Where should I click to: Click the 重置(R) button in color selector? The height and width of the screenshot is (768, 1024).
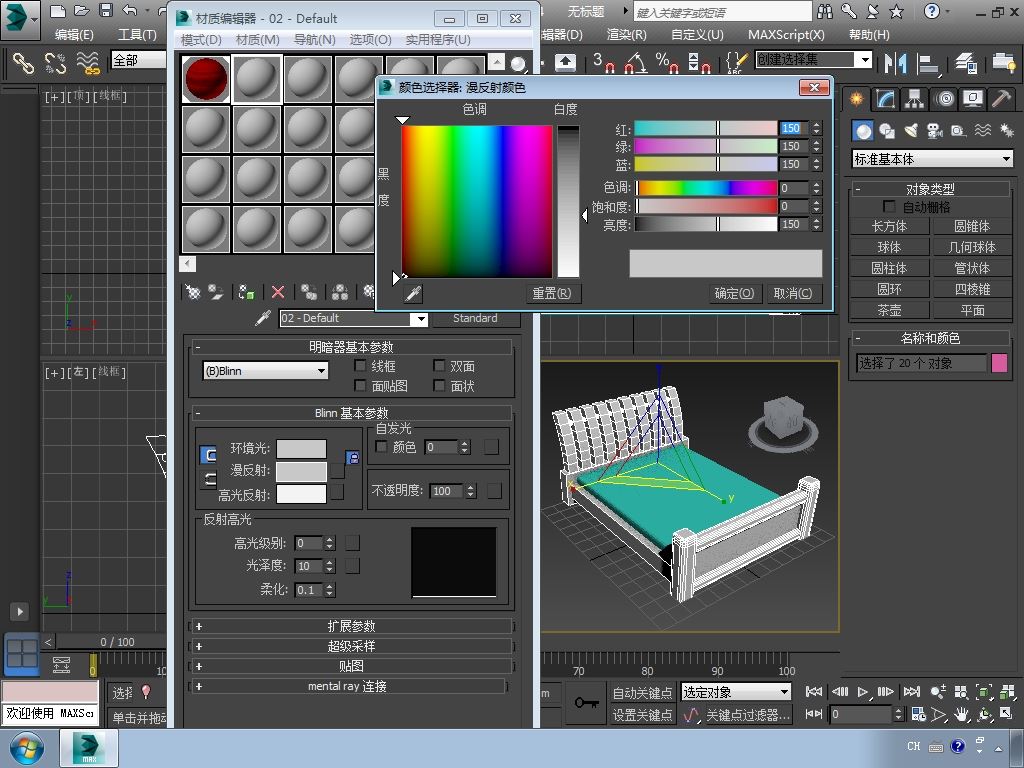tap(552, 293)
